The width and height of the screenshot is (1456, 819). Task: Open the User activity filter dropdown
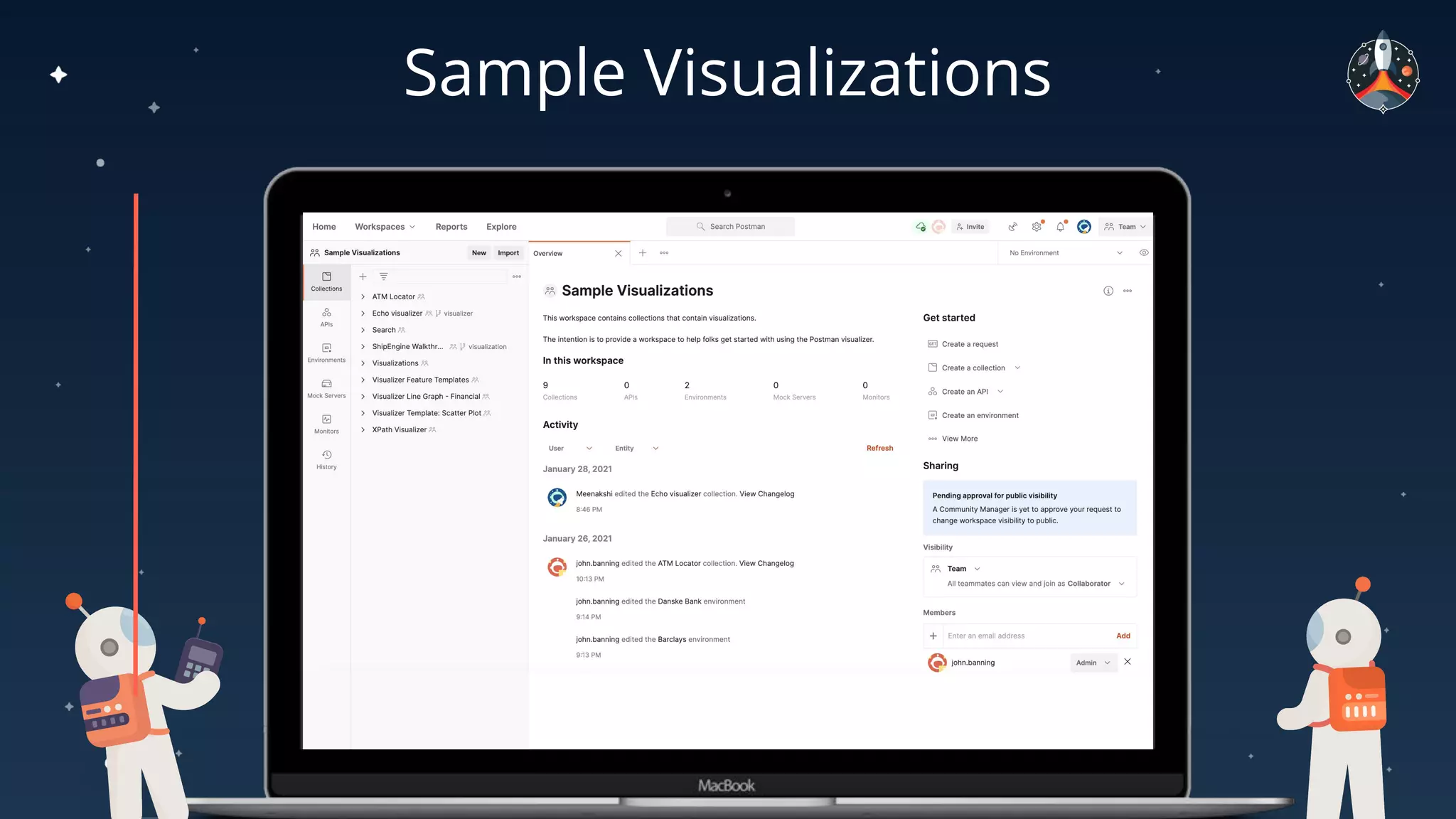[x=570, y=449]
